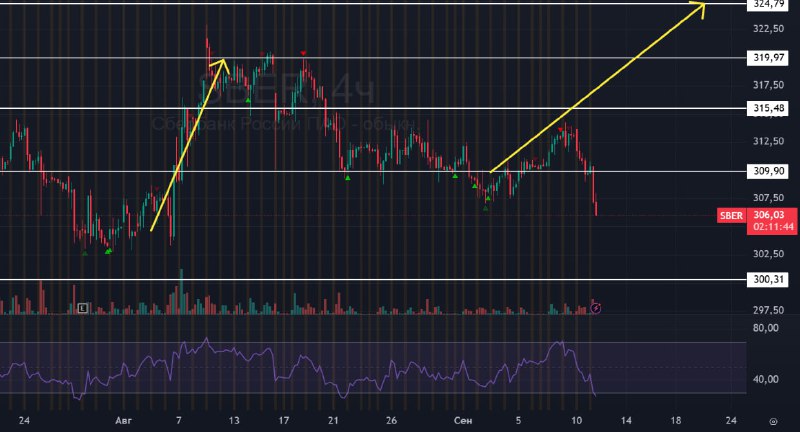This screenshot has width=800, height=432.
Task: Click the date label 10 on time axis
Action: pos(577,421)
